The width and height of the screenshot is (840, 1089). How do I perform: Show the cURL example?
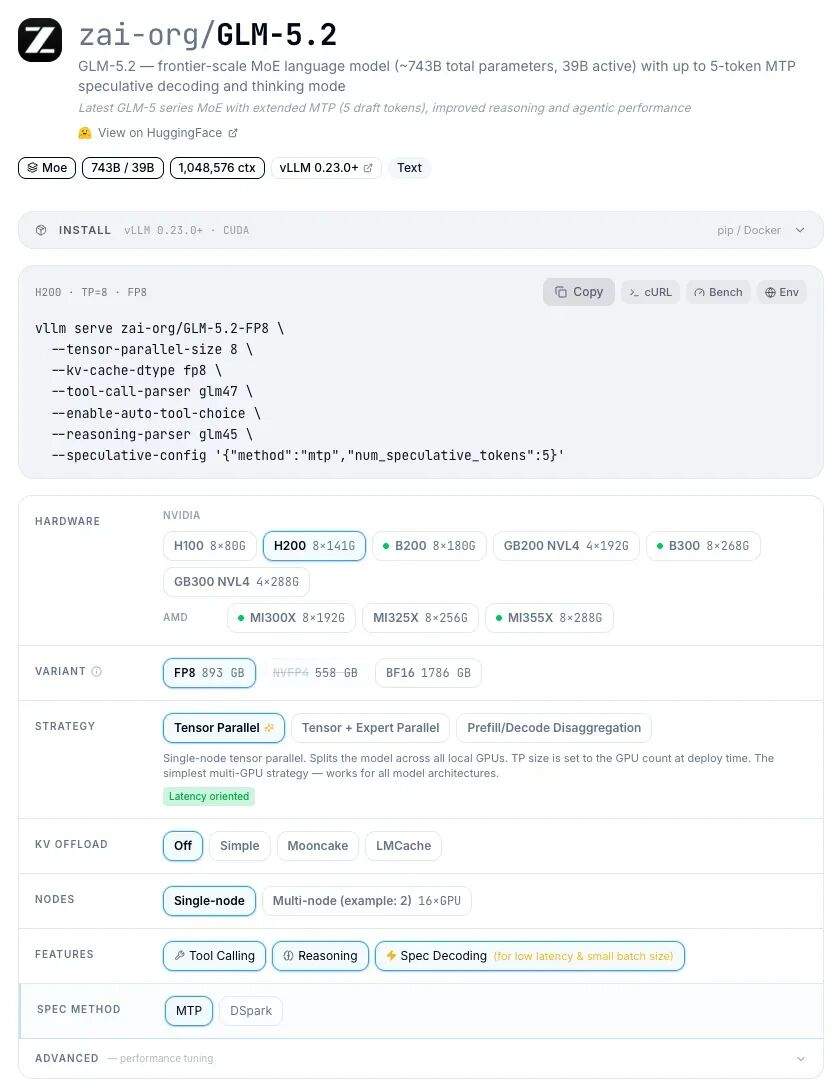(x=650, y=292)
